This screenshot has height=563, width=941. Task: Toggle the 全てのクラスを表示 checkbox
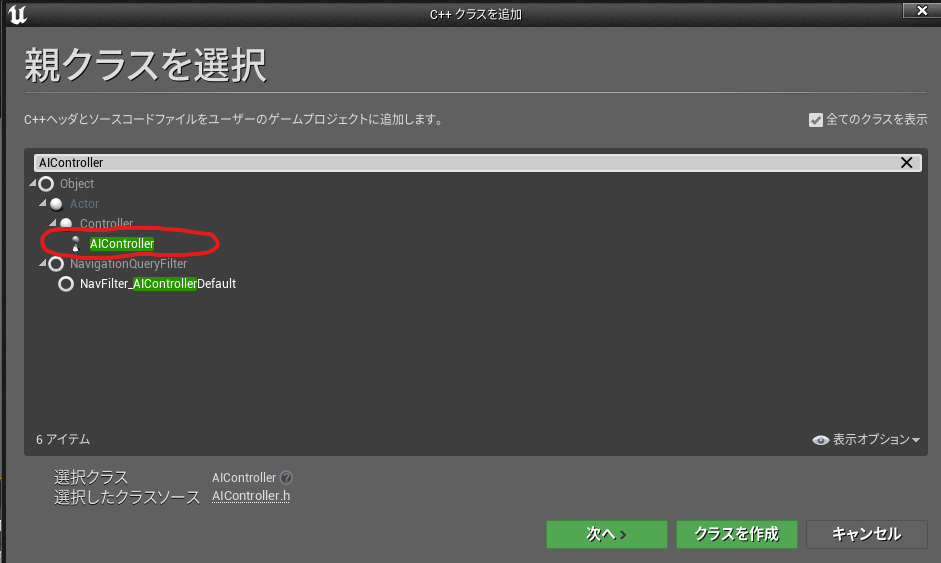(816, 120)
